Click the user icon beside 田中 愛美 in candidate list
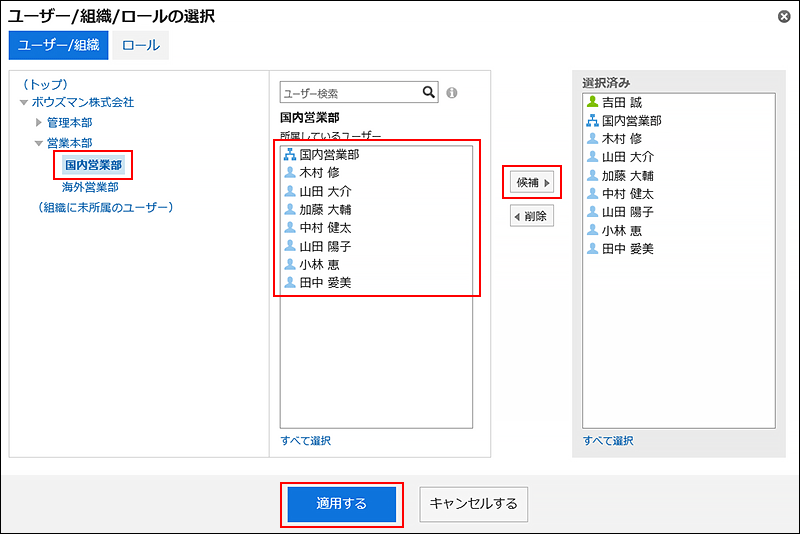Viewport: 800px width, 534px height. click(x=290, y=282)
